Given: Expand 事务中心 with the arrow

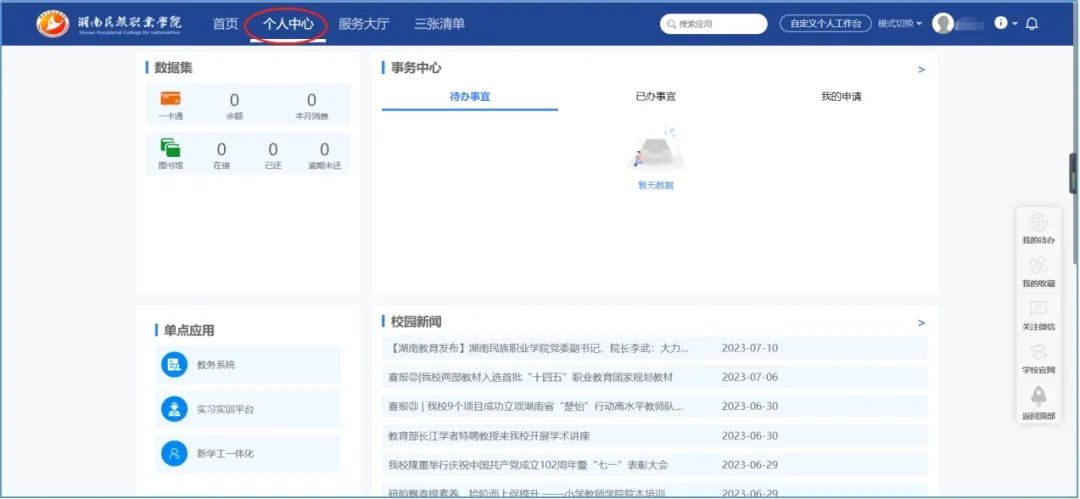Looking at the screenshot, I should (921, 70).
